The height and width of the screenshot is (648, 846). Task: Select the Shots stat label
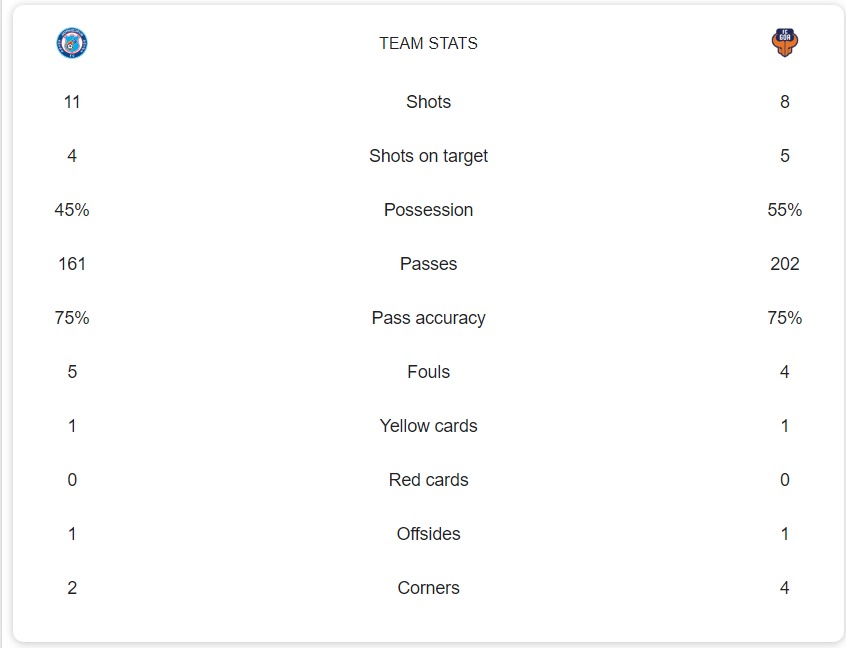pos(428,102)
